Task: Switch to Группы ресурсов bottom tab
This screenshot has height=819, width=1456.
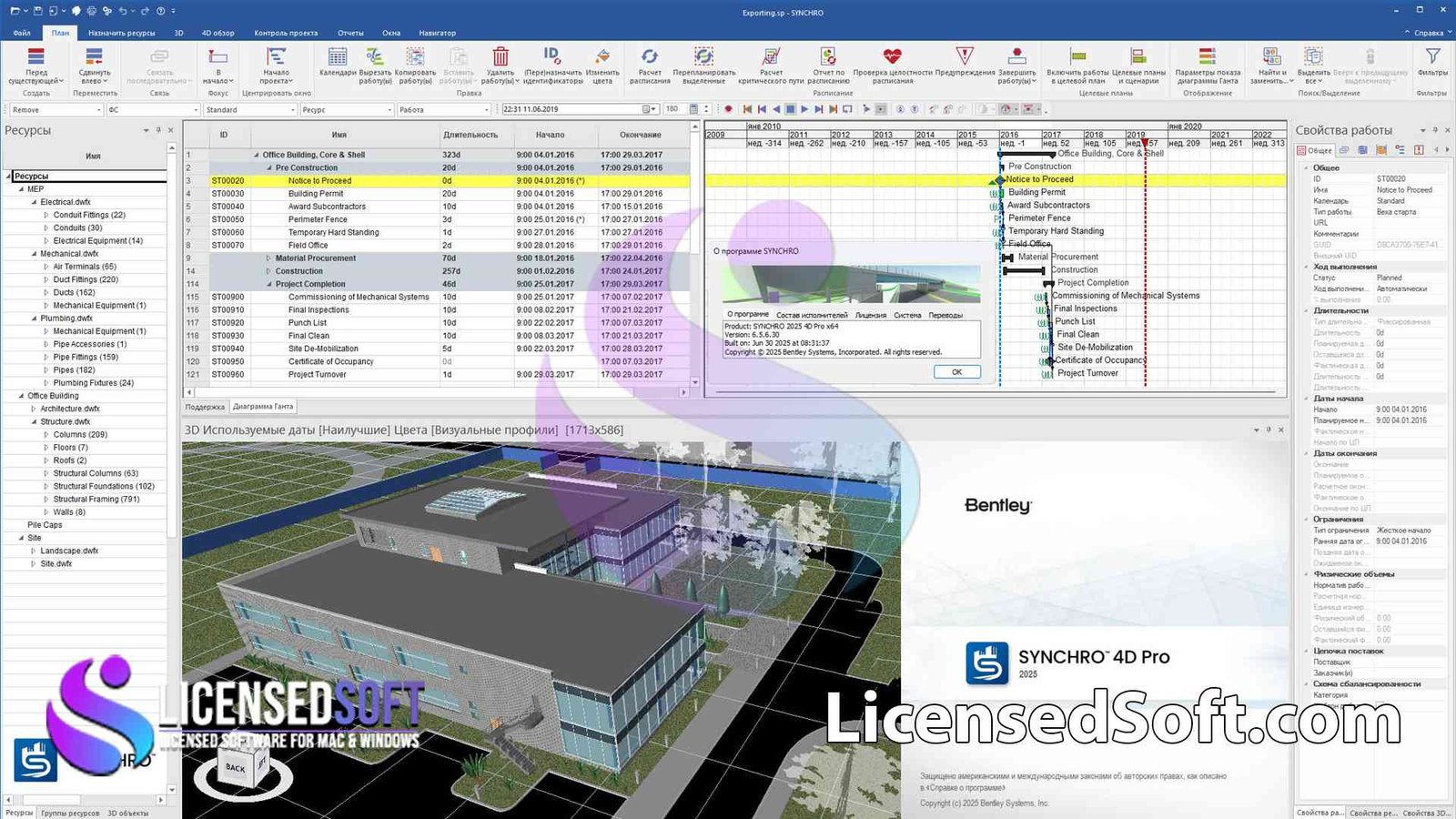Action: click(x=70, y=813)
